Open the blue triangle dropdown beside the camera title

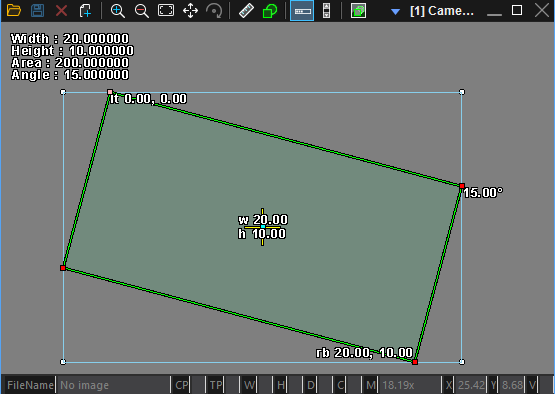(x=395, y=12)
